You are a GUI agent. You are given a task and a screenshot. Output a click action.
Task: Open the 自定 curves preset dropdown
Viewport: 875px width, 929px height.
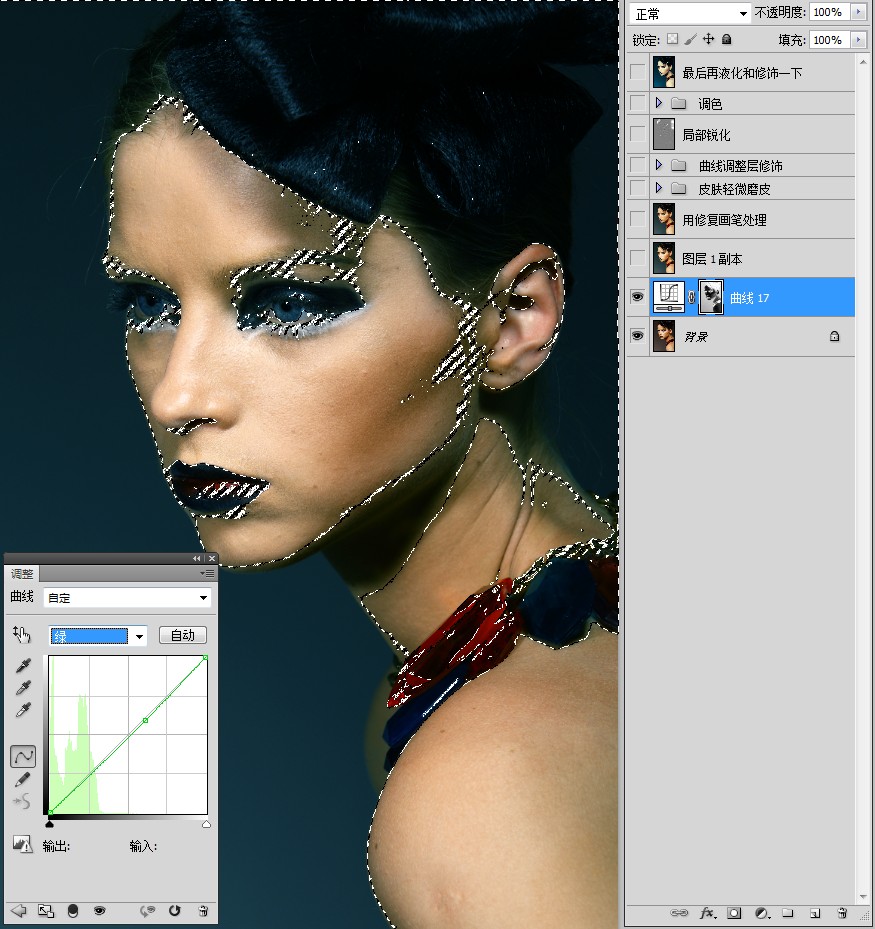coord(127,597)
